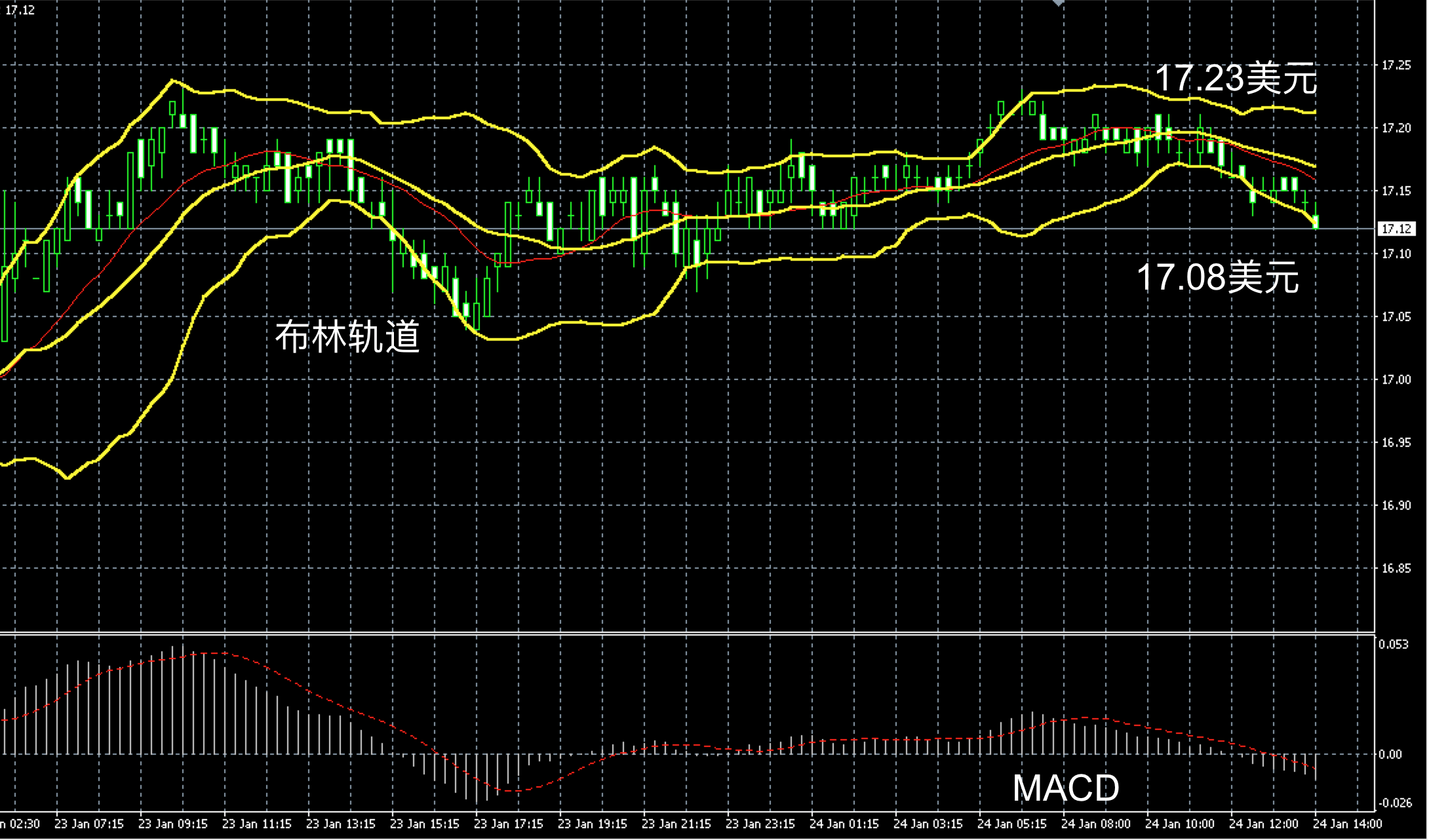Click the 24 Jan 03:15 time label
The image size is (1429, 840).
point(928,824)
